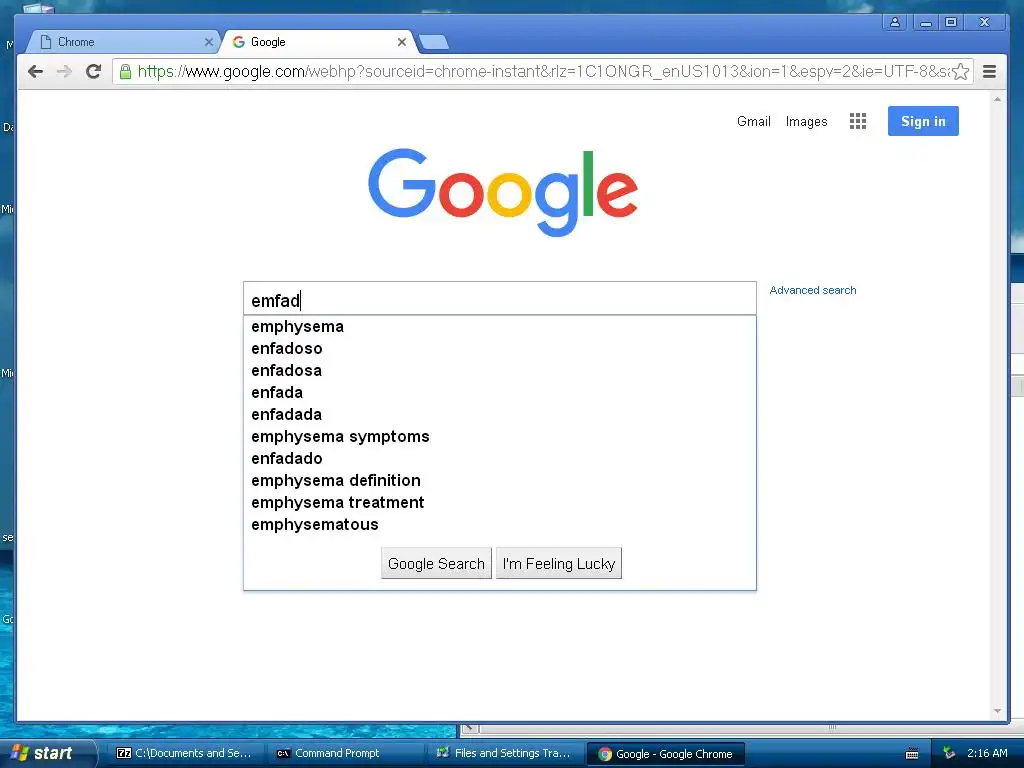The height and width of the screenshot is (768, 1024).
Task: Choose the emphysema suggestion
Action: (500, 327)
